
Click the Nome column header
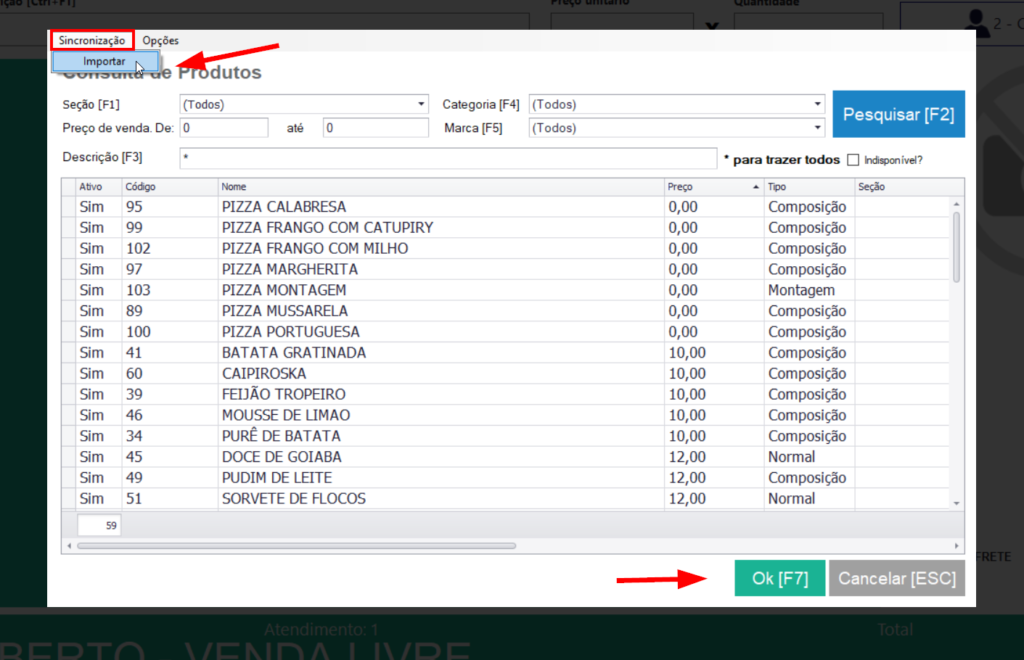pos(440,187)
